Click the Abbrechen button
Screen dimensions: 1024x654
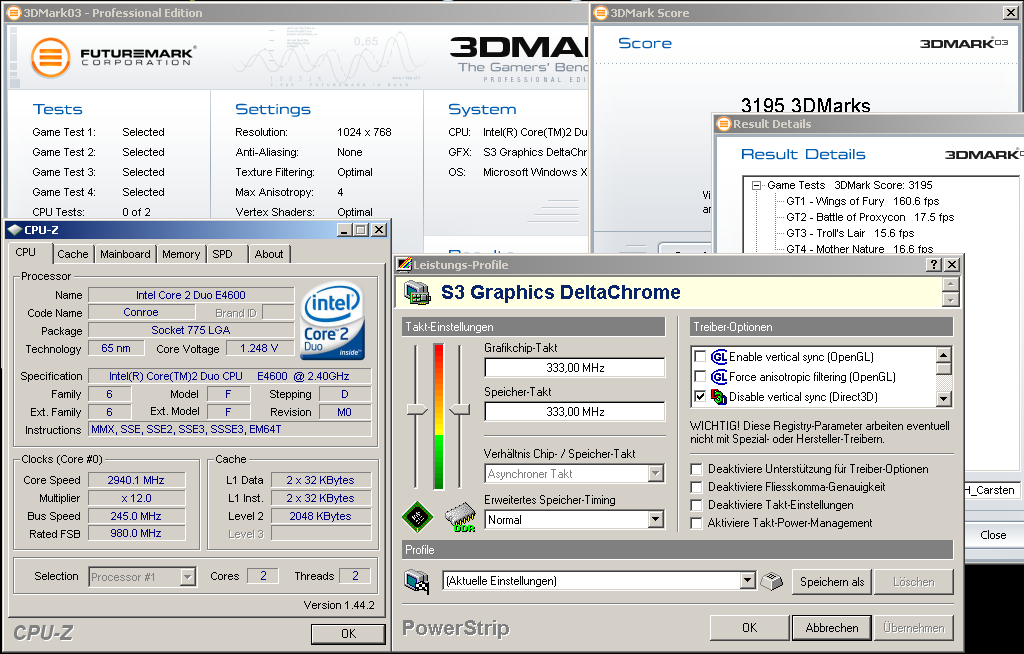click(x=831, y=628)
